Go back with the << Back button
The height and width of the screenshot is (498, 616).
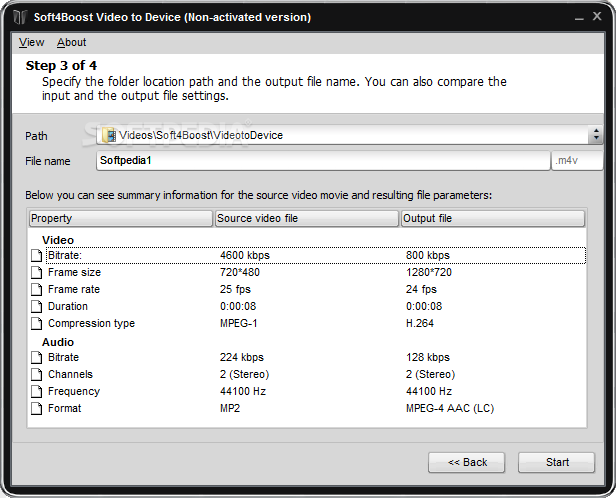pyautogui.click(x=467, y=462)
